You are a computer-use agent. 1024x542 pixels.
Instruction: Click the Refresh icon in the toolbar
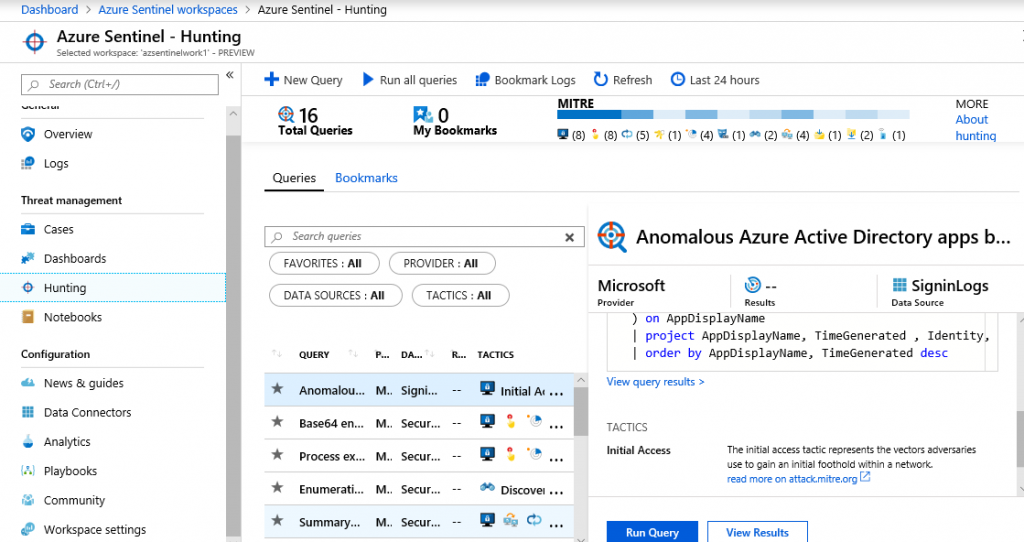600,80
